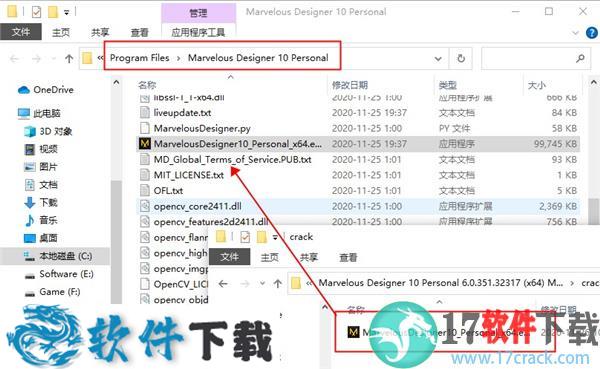Screen dimensions: 600x369
Task: Switch to 共享 tab in crack window
Action: pos(309,257)
